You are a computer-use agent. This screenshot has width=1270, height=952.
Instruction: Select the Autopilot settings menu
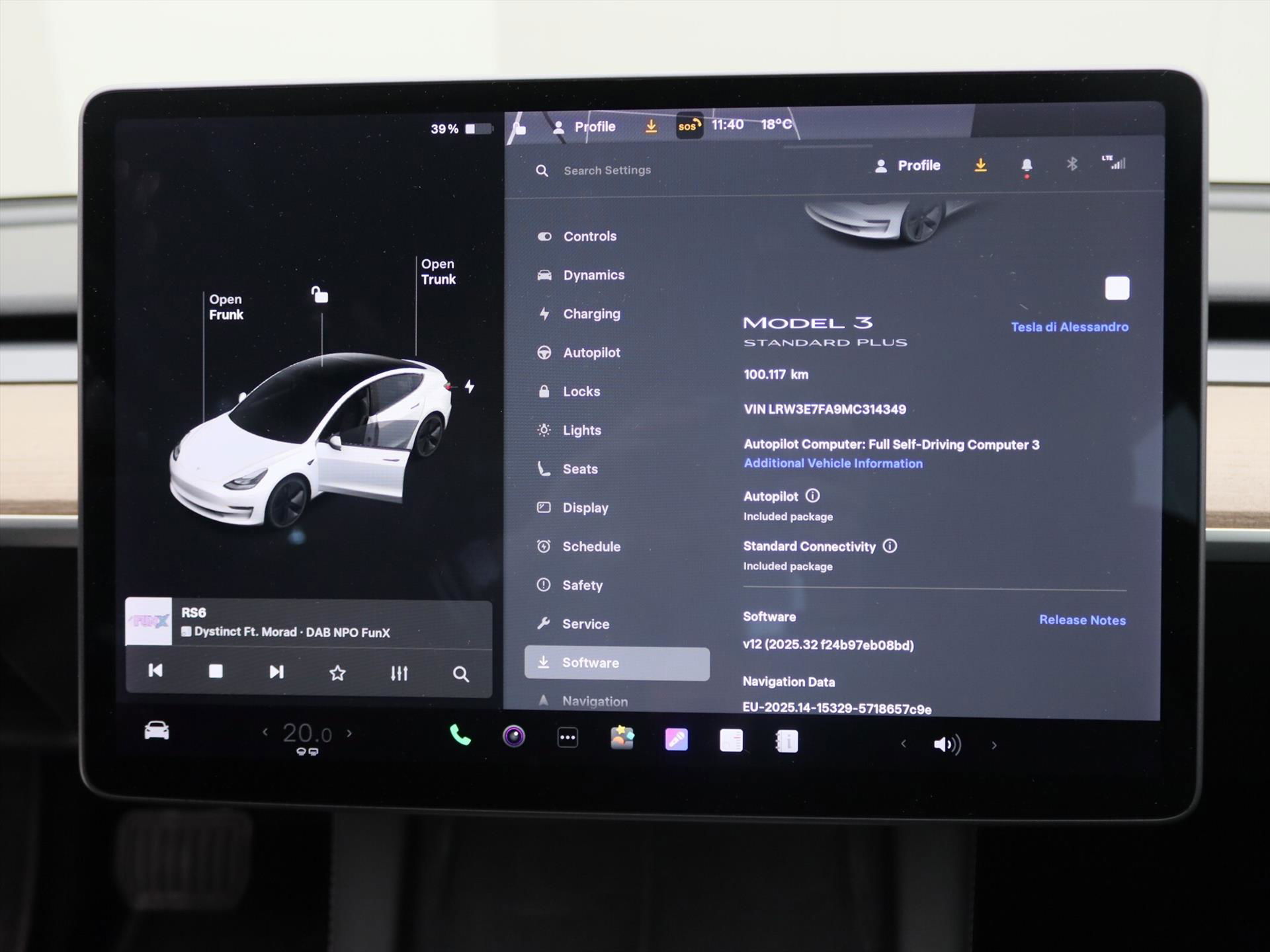[x=591, y=353]
